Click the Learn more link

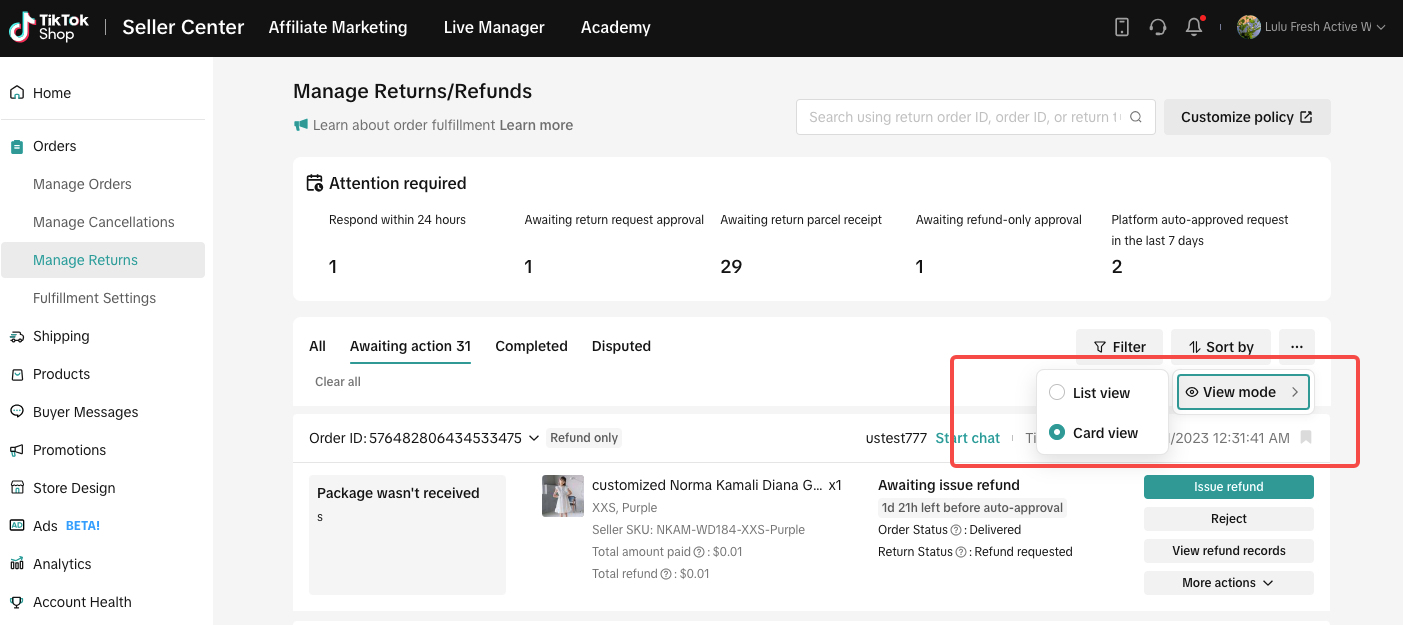click(536, 125)
